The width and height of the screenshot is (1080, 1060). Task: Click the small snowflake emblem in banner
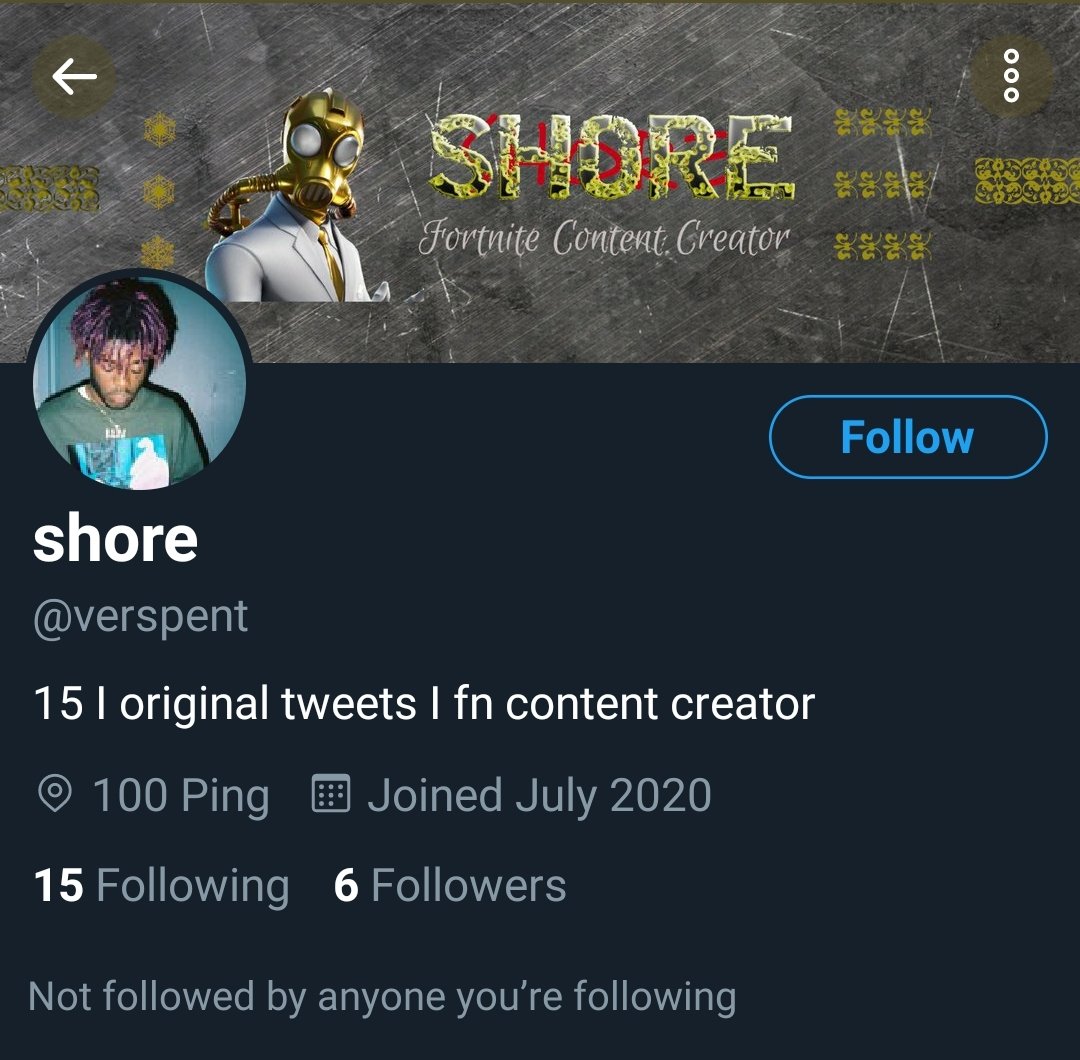click(159, 129)
